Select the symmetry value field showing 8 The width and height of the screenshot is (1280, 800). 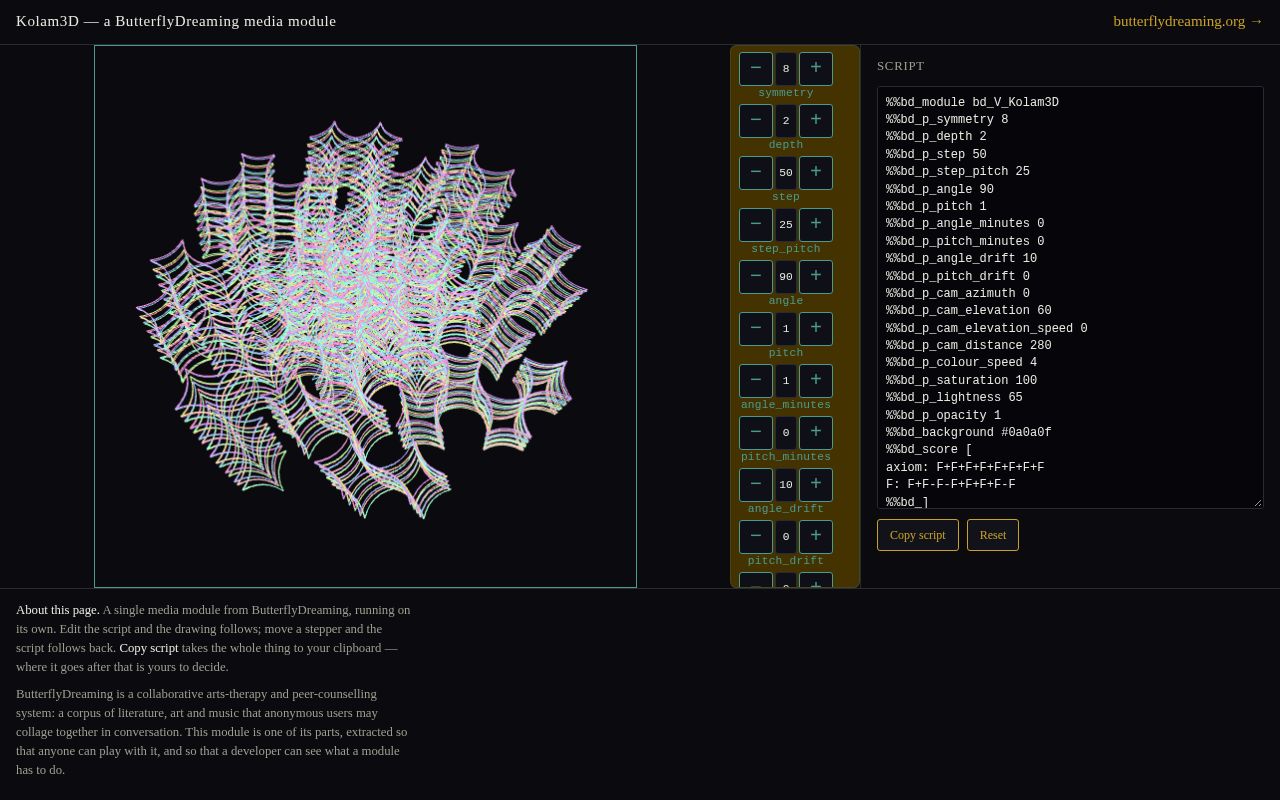pyautogui.click(x=786, y=69)
